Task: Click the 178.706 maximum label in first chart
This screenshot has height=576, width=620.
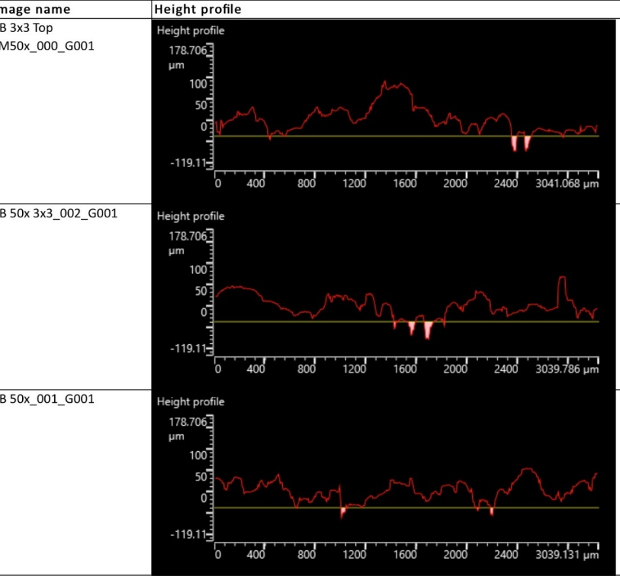Action: pyautogui.click(x=187, y=50)
